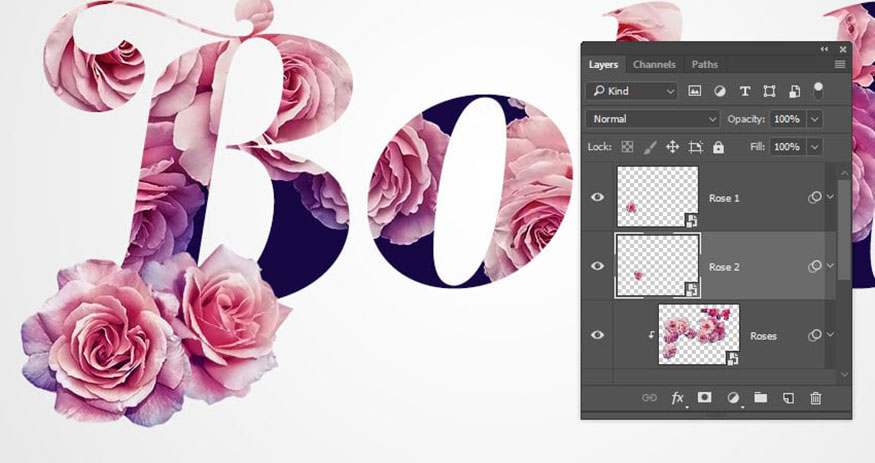Filter layers by adjustment layer icon

[x=720, y=91]
